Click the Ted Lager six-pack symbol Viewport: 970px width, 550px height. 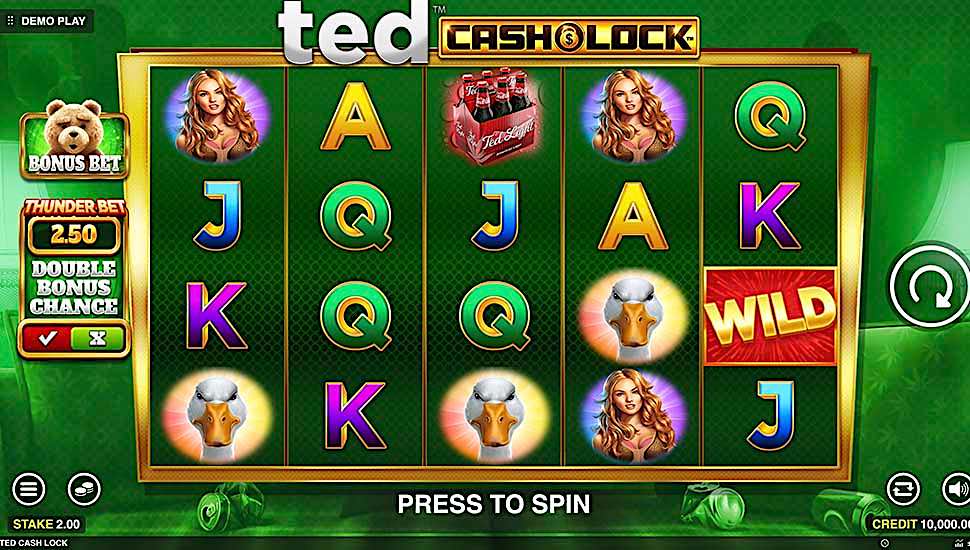click(495, 114)
